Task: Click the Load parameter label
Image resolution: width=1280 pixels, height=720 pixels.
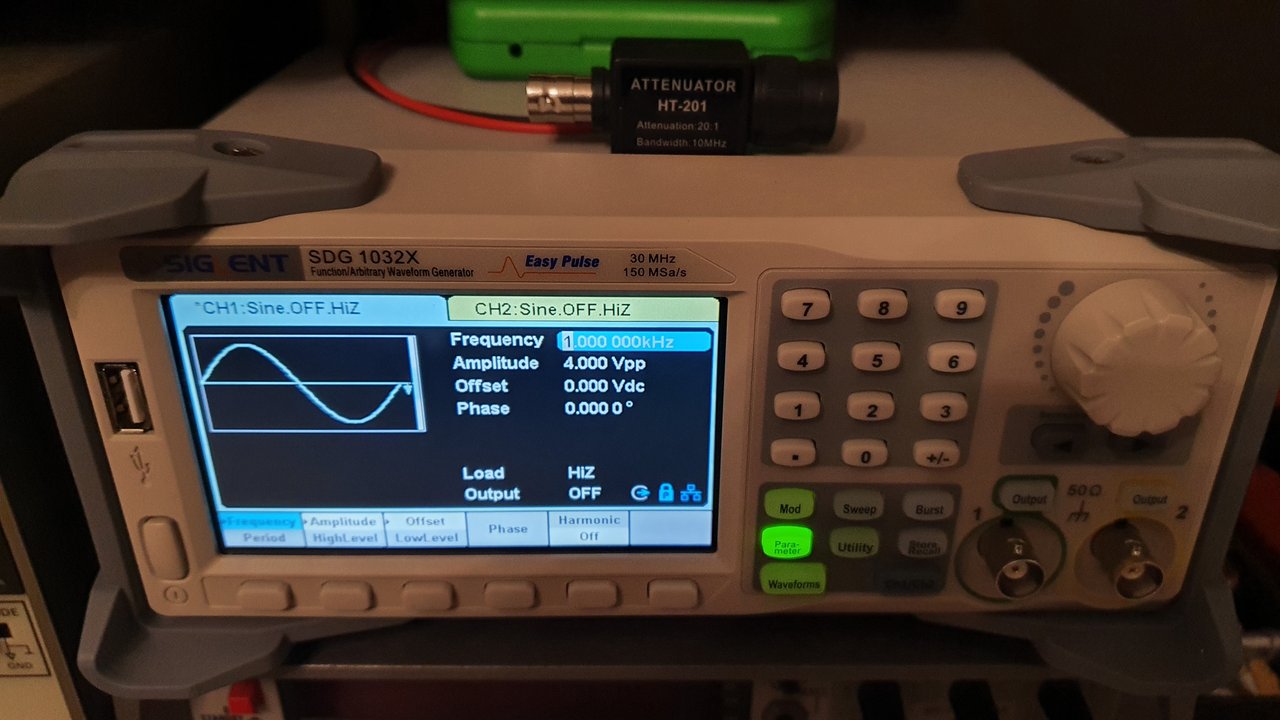Action: pyautogui.click(x=483, y=473)
